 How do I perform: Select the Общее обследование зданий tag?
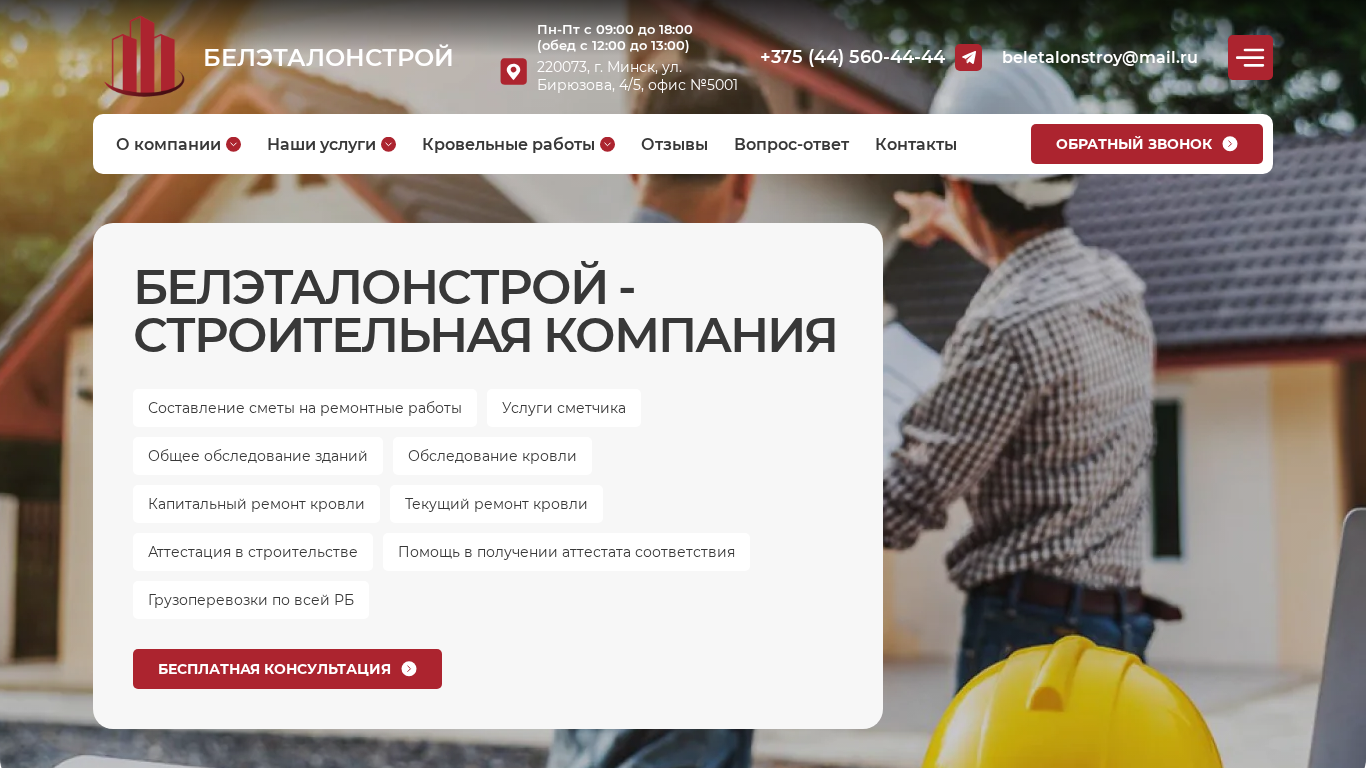tap(258, 456)
